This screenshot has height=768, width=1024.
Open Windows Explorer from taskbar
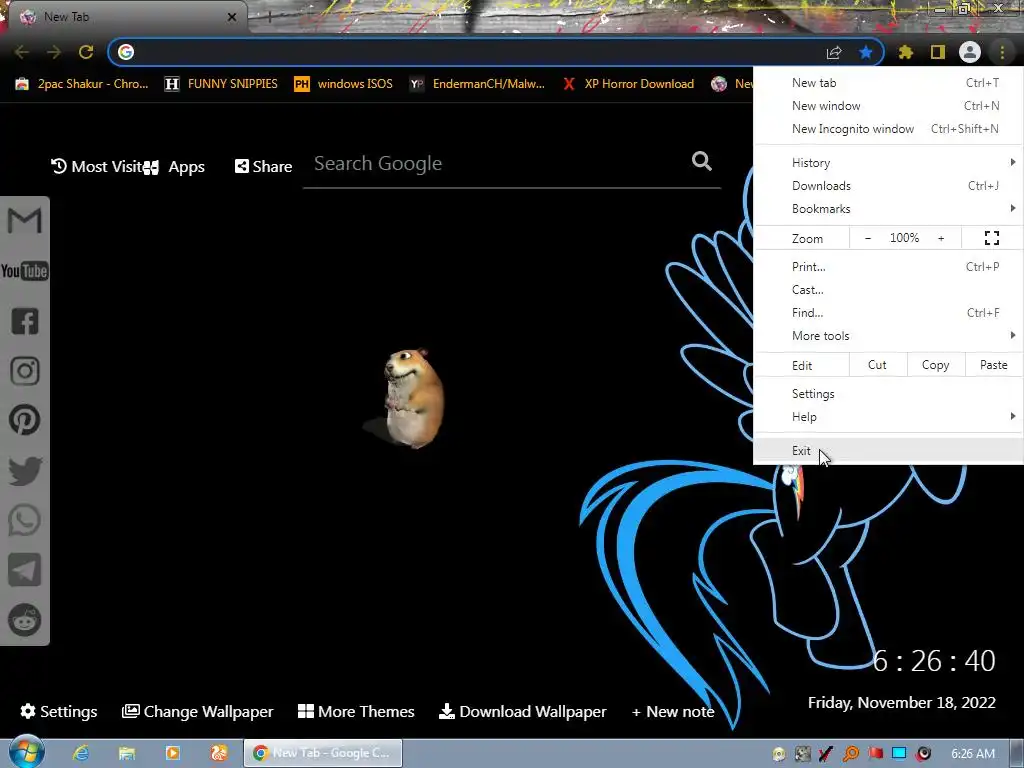(x=127, y=753)
